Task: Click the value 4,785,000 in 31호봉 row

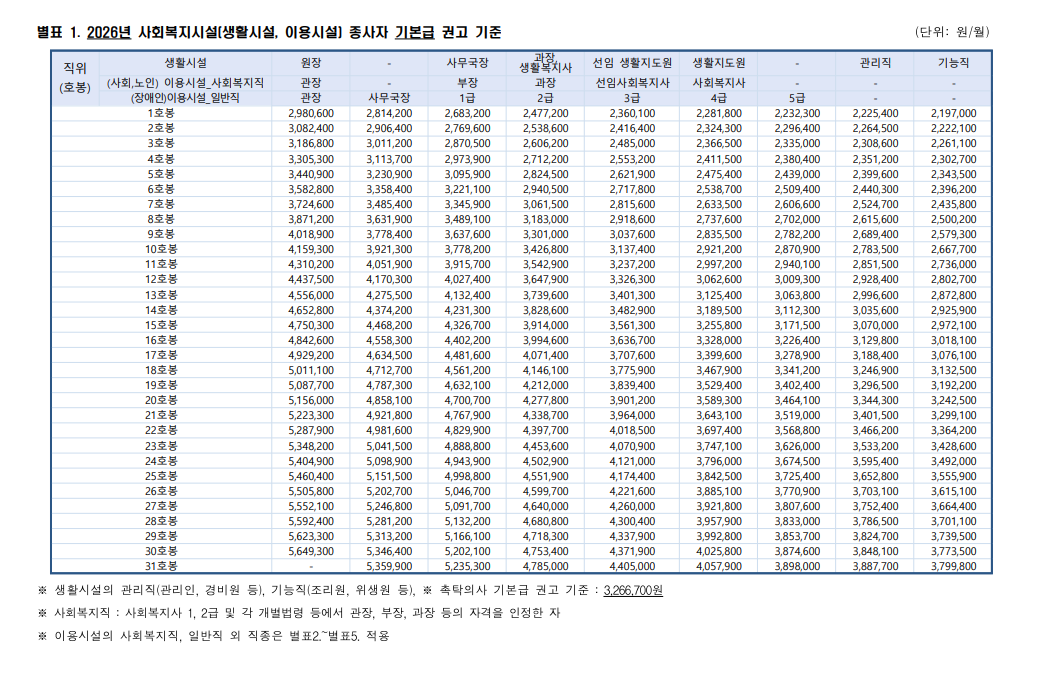Action: click(545, 566)
